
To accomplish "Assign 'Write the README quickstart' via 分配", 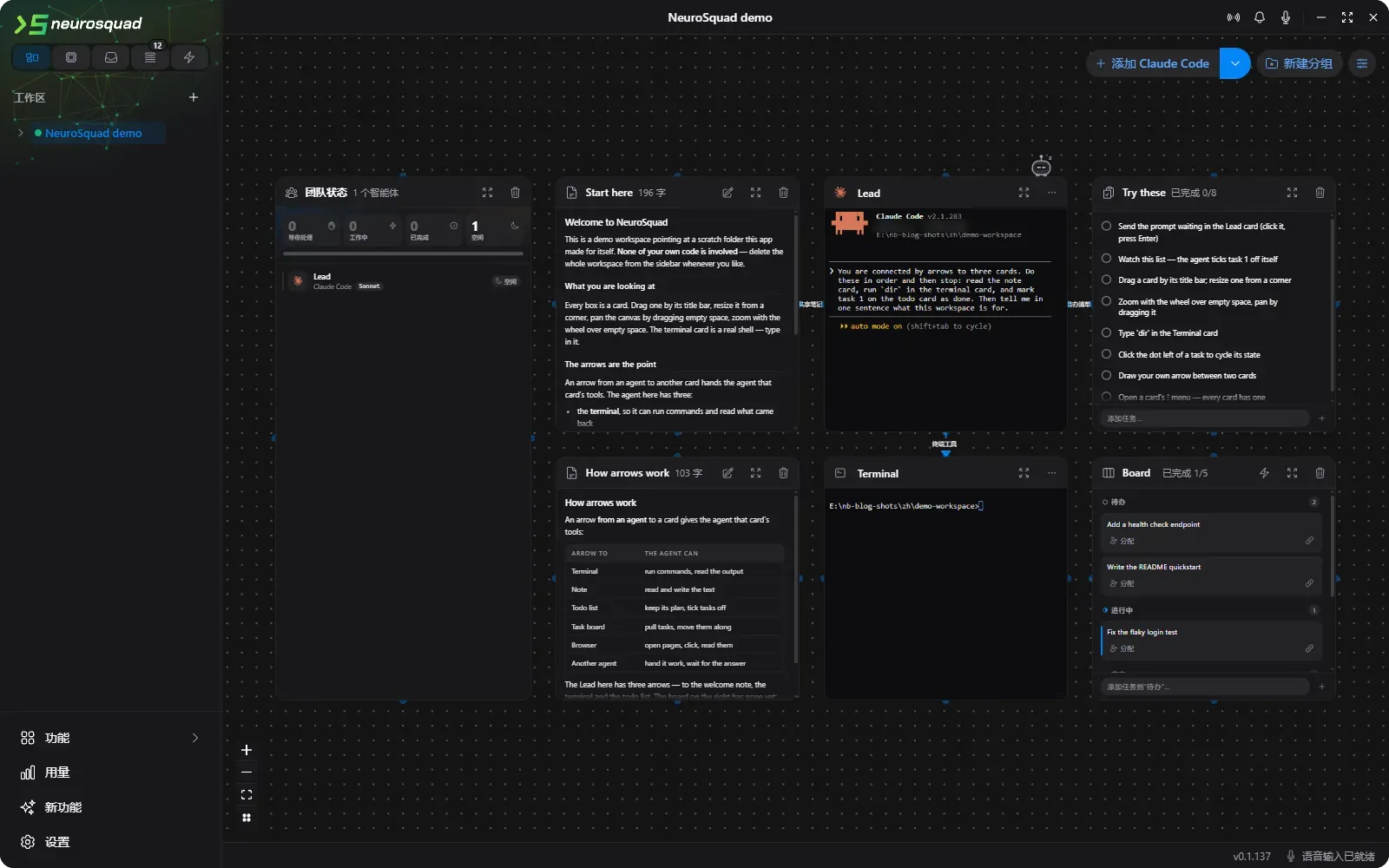I will pos(1122,583).
